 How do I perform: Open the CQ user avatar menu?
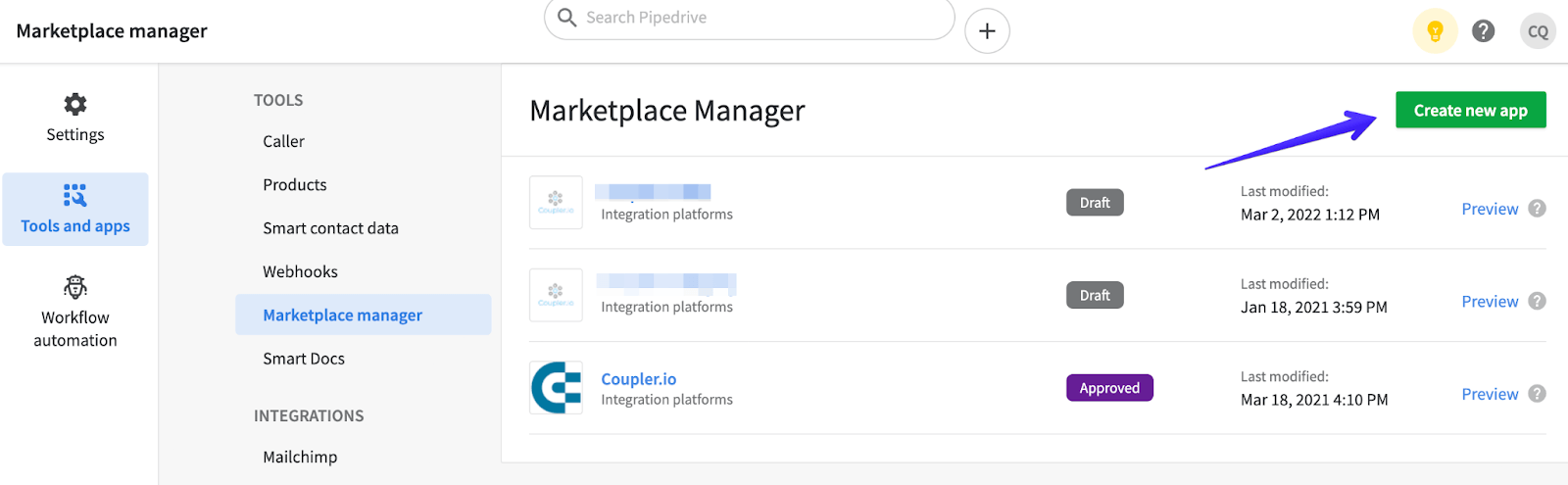[1538, 31]
